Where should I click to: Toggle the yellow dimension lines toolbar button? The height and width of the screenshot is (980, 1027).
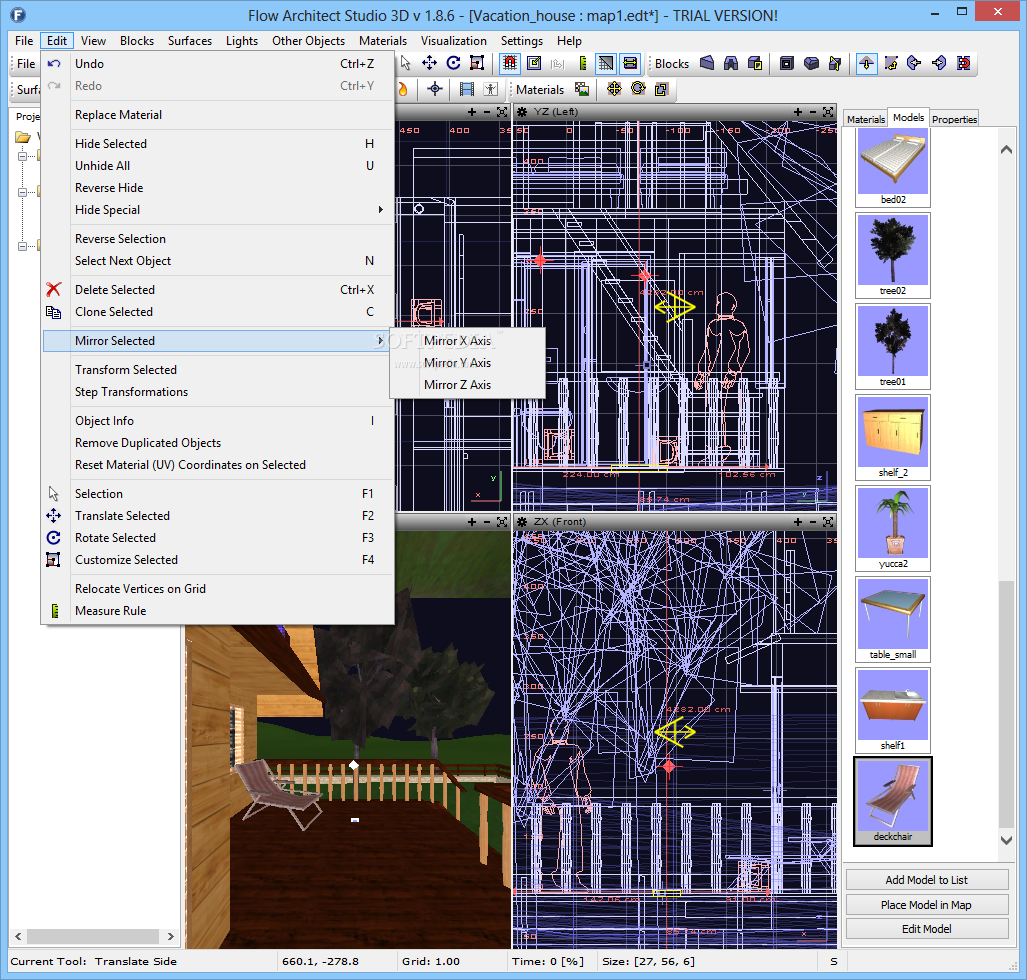[630, 63]
